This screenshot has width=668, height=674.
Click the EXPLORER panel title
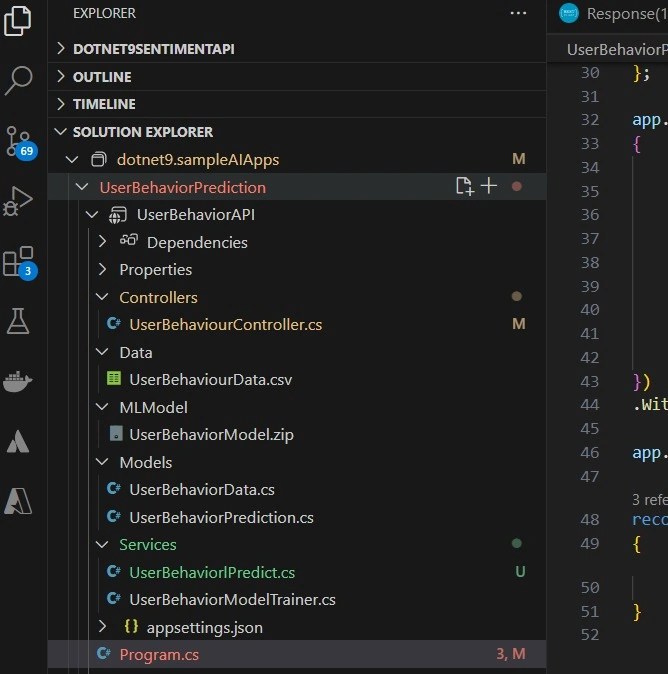pyautogui.click(x=104, y=13)
